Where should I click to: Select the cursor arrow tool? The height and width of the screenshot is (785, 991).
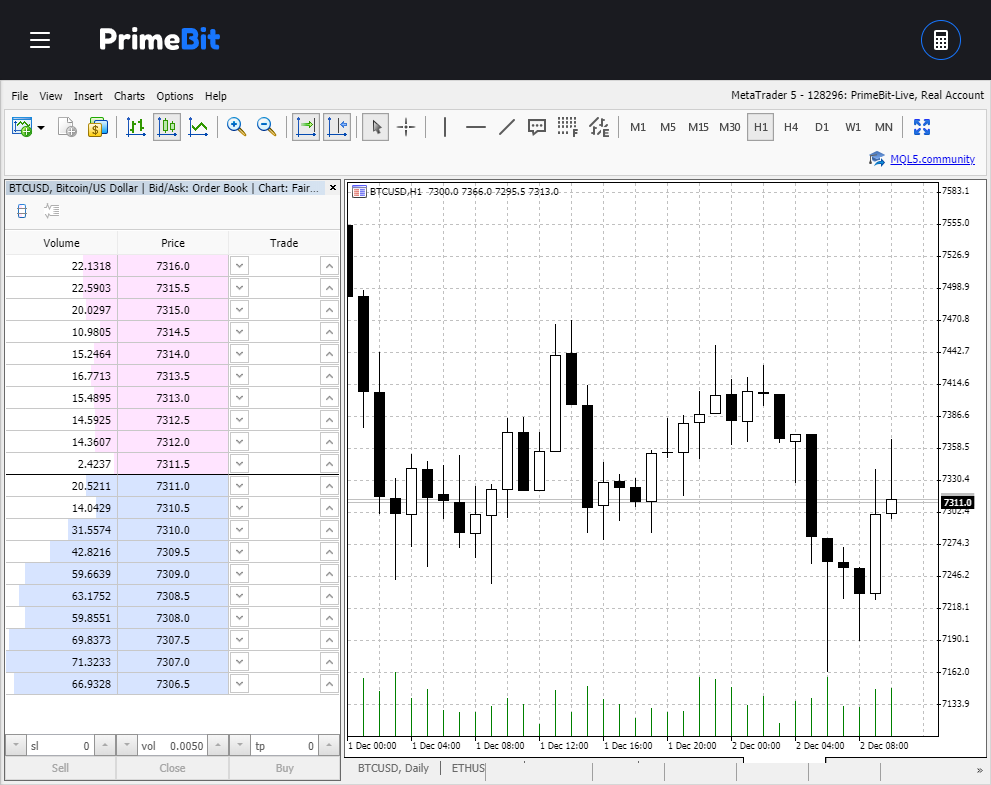tap(375, 127)
